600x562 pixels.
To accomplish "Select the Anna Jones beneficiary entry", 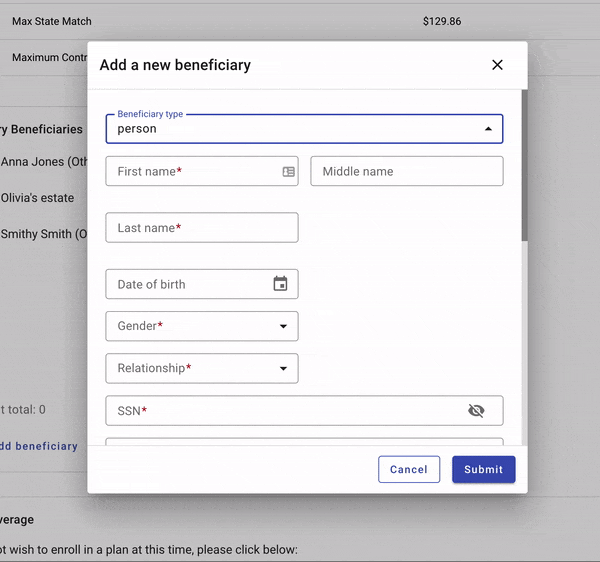I will 45,162.
